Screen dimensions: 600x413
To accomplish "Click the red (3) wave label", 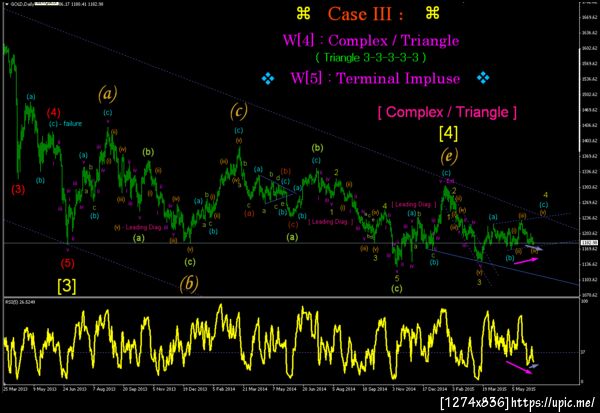I will [18, 189].
